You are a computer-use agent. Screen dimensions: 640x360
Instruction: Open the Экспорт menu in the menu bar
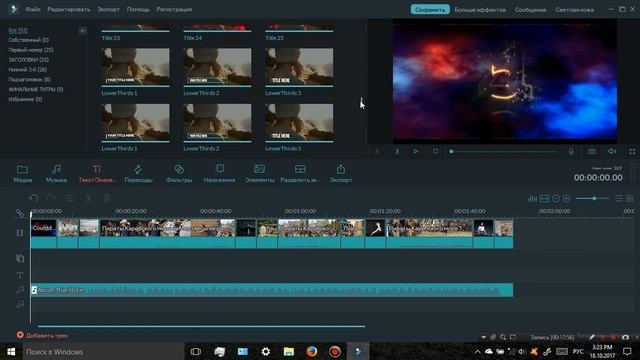[108, 9]
